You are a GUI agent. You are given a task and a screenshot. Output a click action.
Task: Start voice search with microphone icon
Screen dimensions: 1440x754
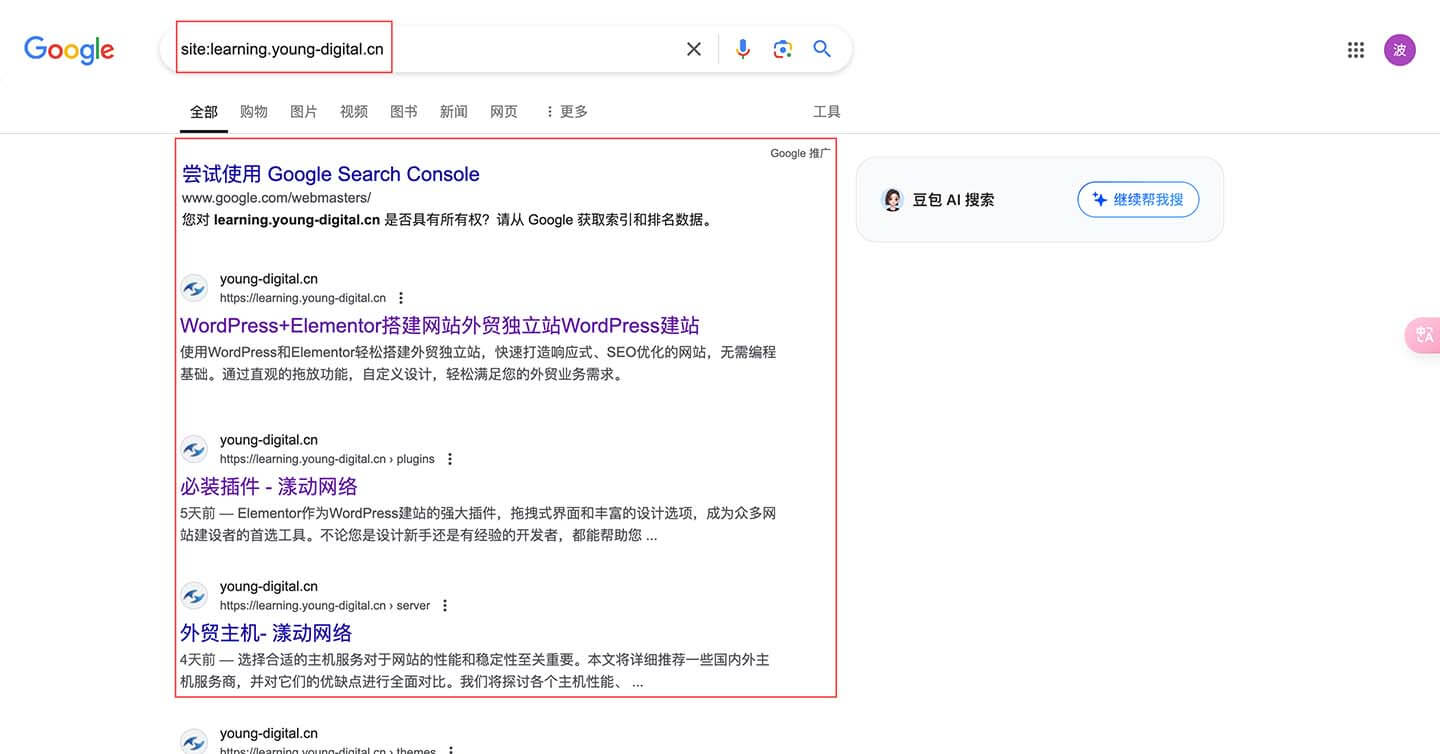(743, 49)
